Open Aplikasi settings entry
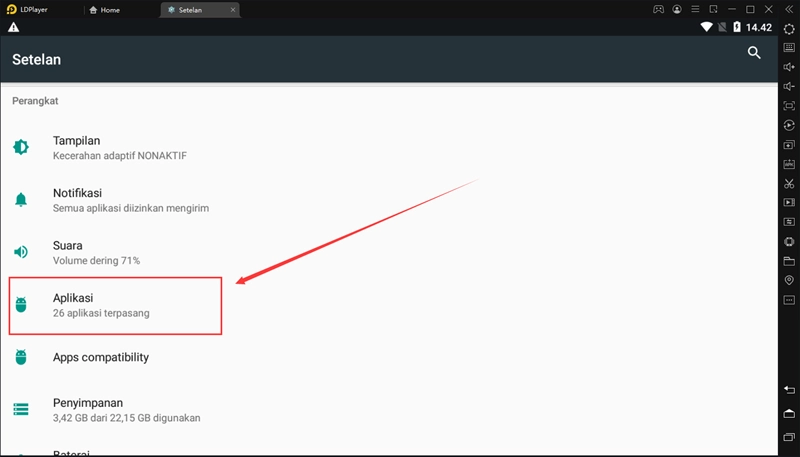800x457 pixels. 389,305
